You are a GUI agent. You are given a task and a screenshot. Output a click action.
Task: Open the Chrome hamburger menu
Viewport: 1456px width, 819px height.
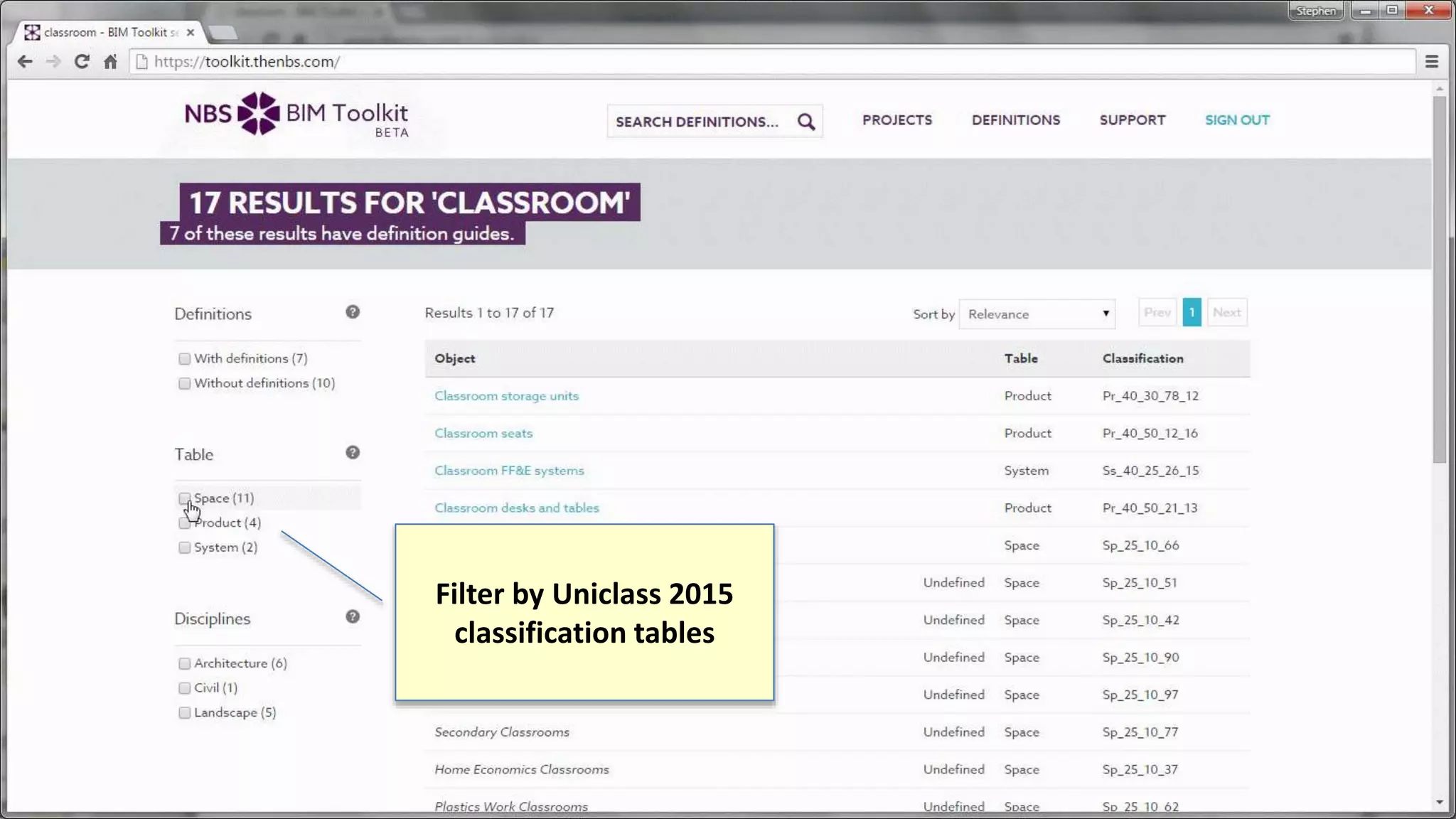point(1432,62)
